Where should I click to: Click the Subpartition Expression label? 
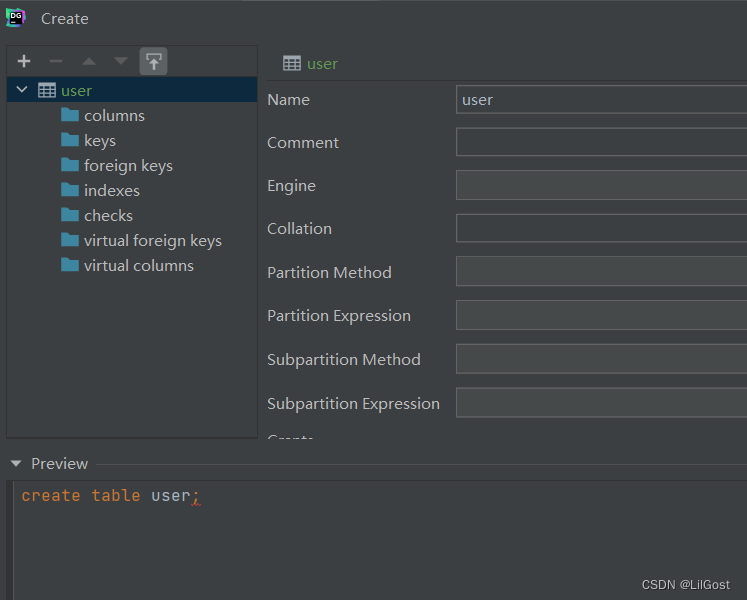tap(353, 404)
